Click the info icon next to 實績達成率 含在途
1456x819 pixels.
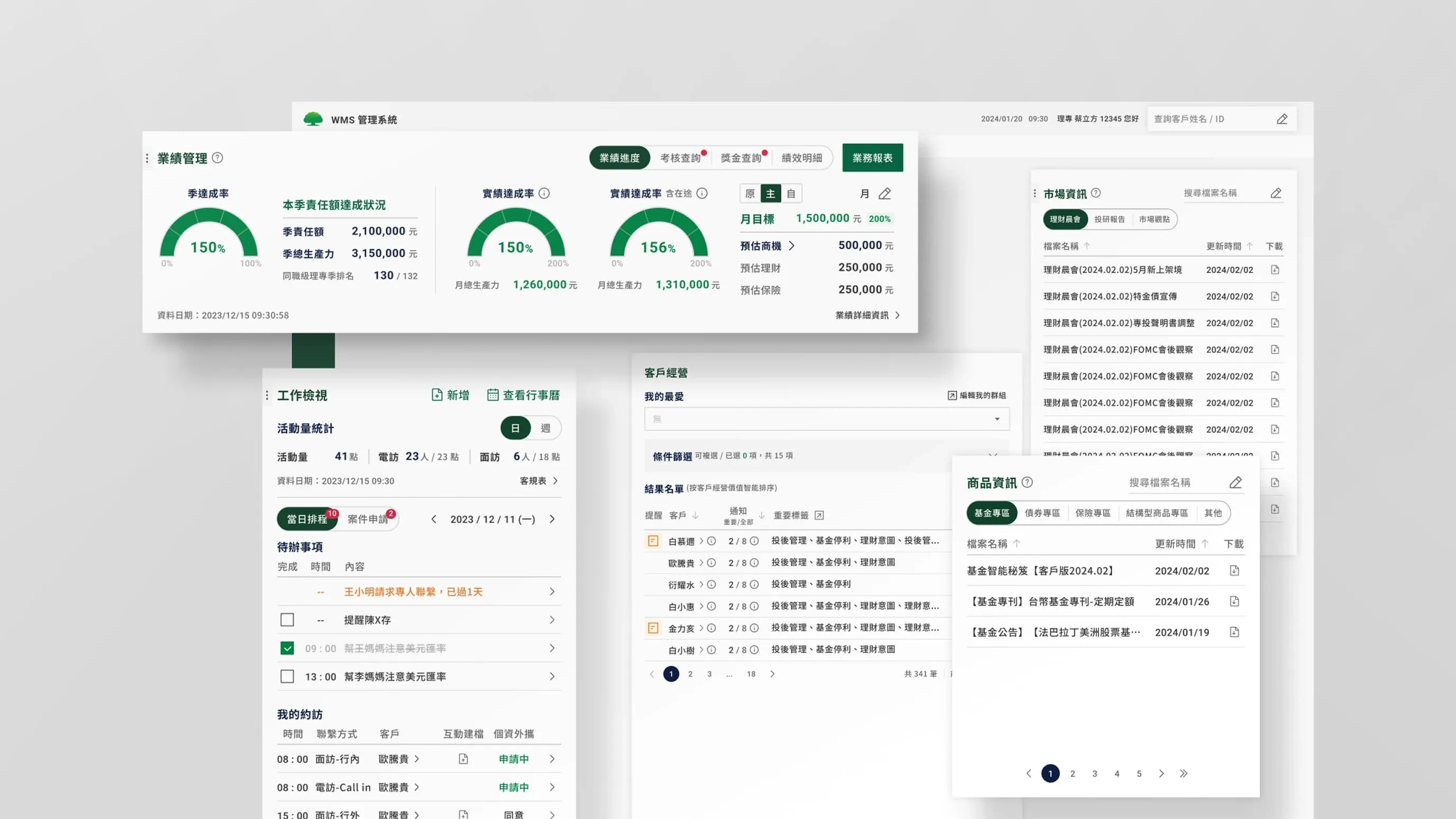(702, 193)
